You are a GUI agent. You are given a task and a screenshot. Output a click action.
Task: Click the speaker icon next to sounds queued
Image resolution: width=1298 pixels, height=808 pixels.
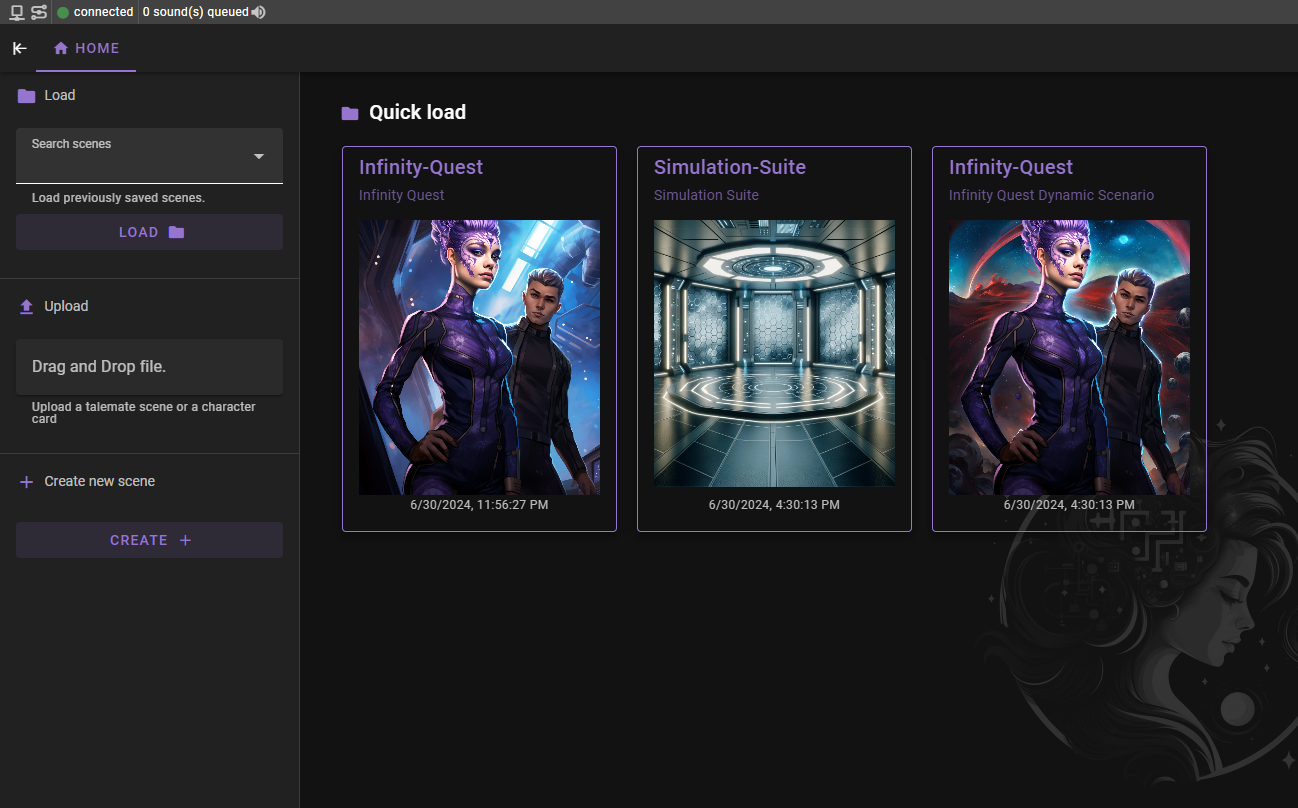(259, 12)
